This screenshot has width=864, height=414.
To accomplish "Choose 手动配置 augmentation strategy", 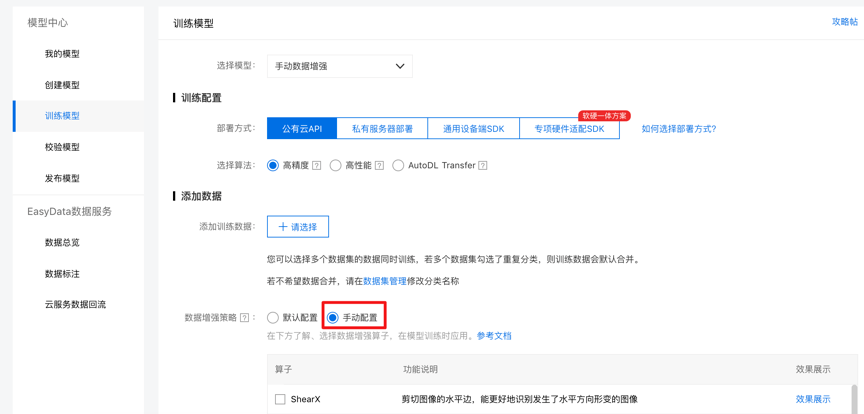I will point(333,318).
